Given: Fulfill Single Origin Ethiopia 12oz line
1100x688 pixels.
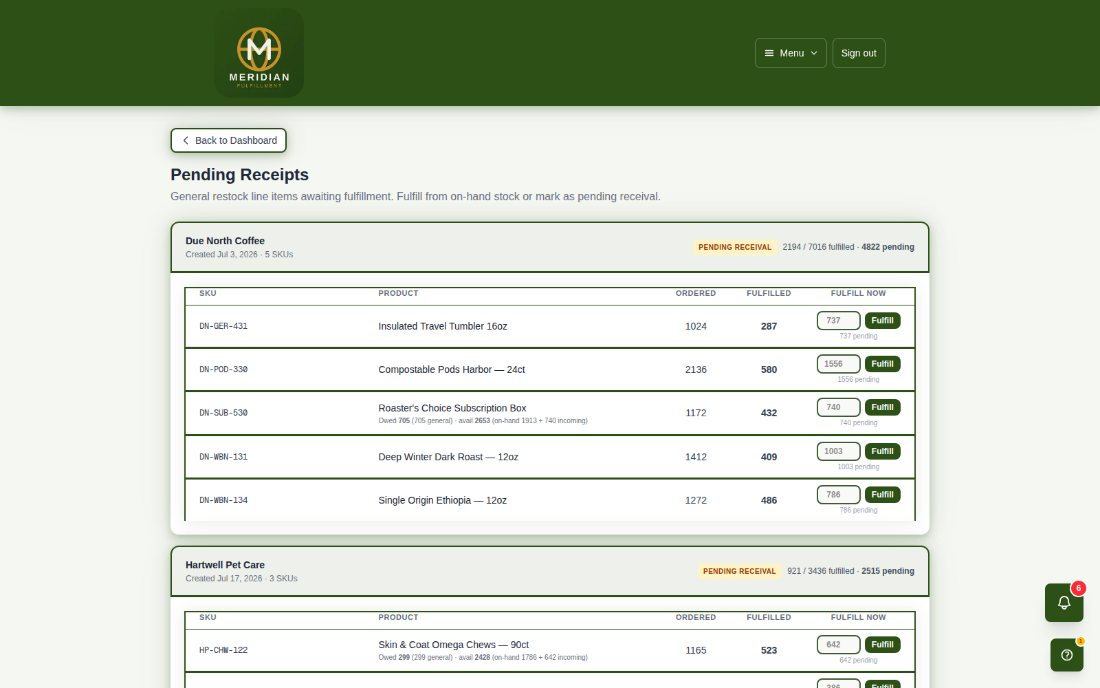Looking at the screenshot, I should (882, 494).
